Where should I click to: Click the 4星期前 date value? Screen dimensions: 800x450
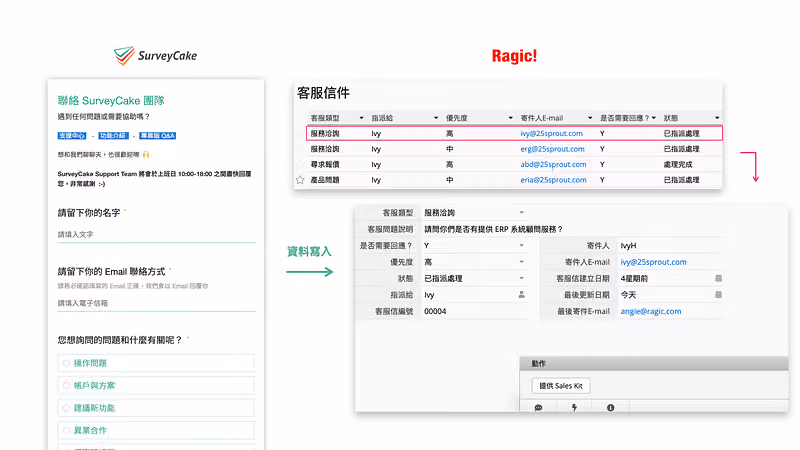click(x=634, y=279)
